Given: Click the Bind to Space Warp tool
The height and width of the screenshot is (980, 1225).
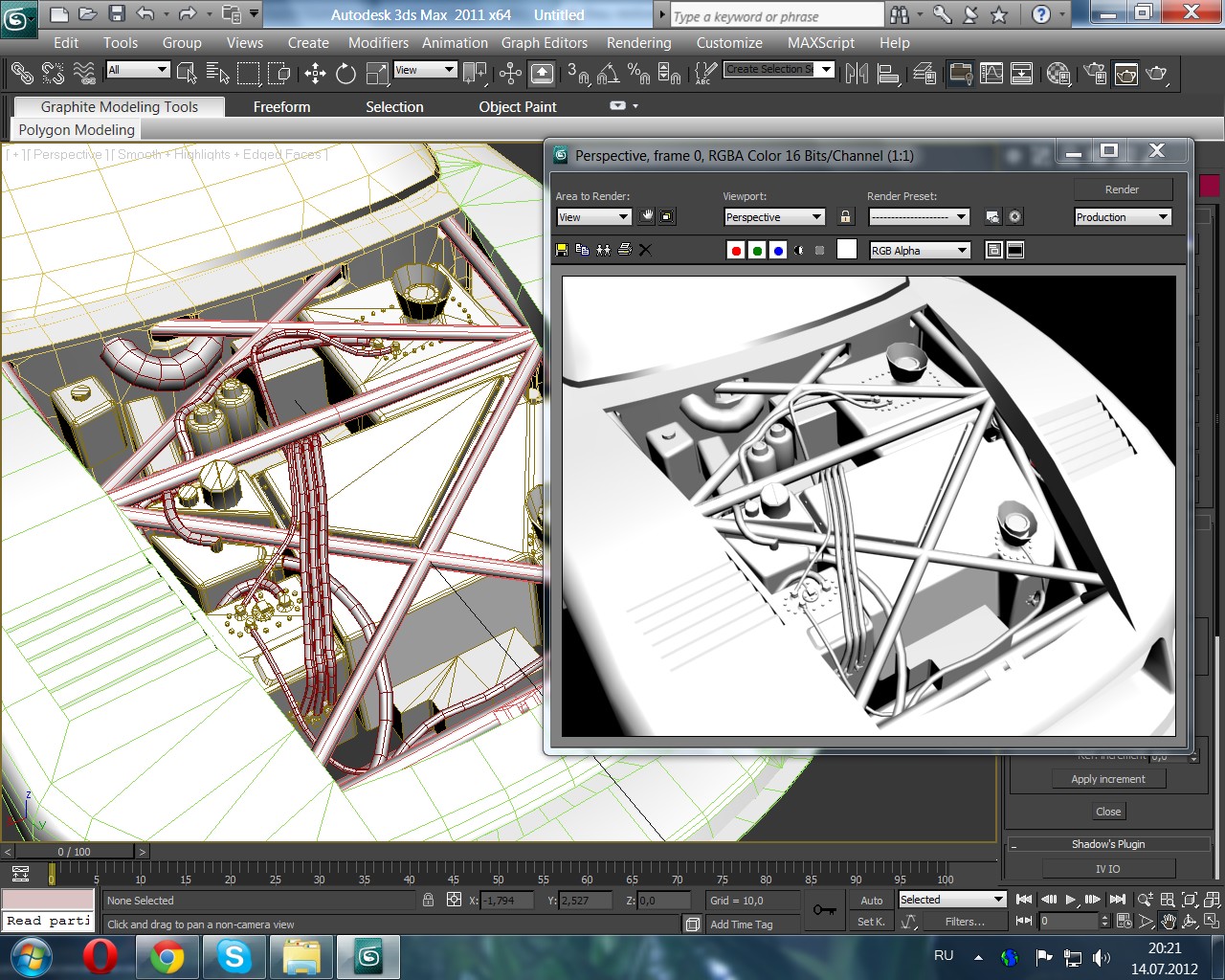Looking at the screenshot, I should click(x=84, y=73).
